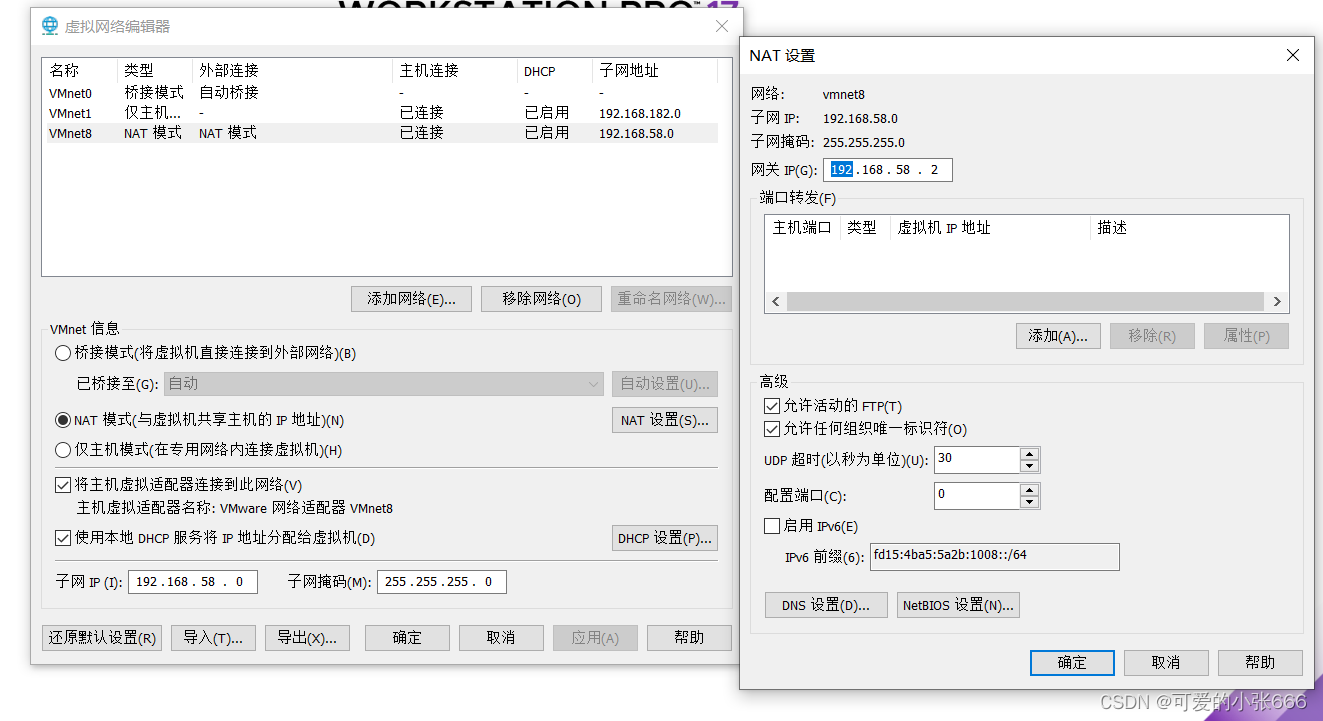Click the 子网 IP input field
The image size is (1323, 721).
tap(193, 582)
